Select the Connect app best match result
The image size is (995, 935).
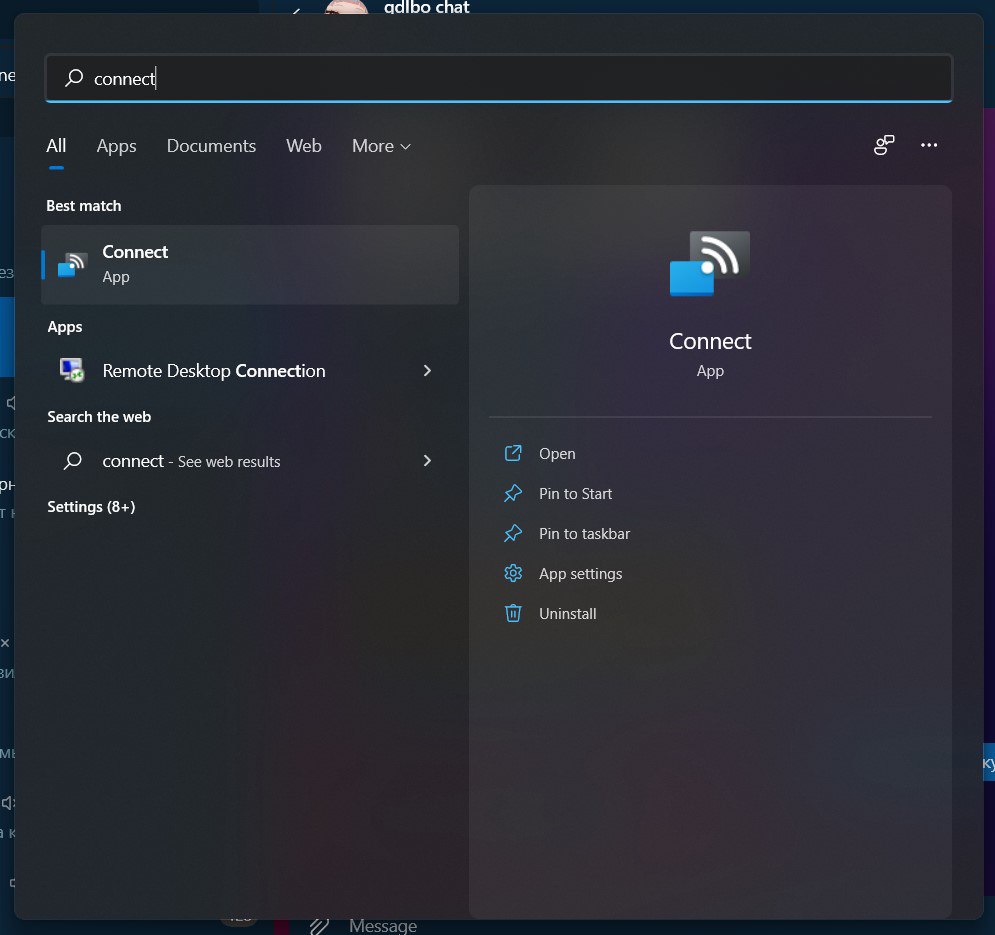[x=250, y=265]
